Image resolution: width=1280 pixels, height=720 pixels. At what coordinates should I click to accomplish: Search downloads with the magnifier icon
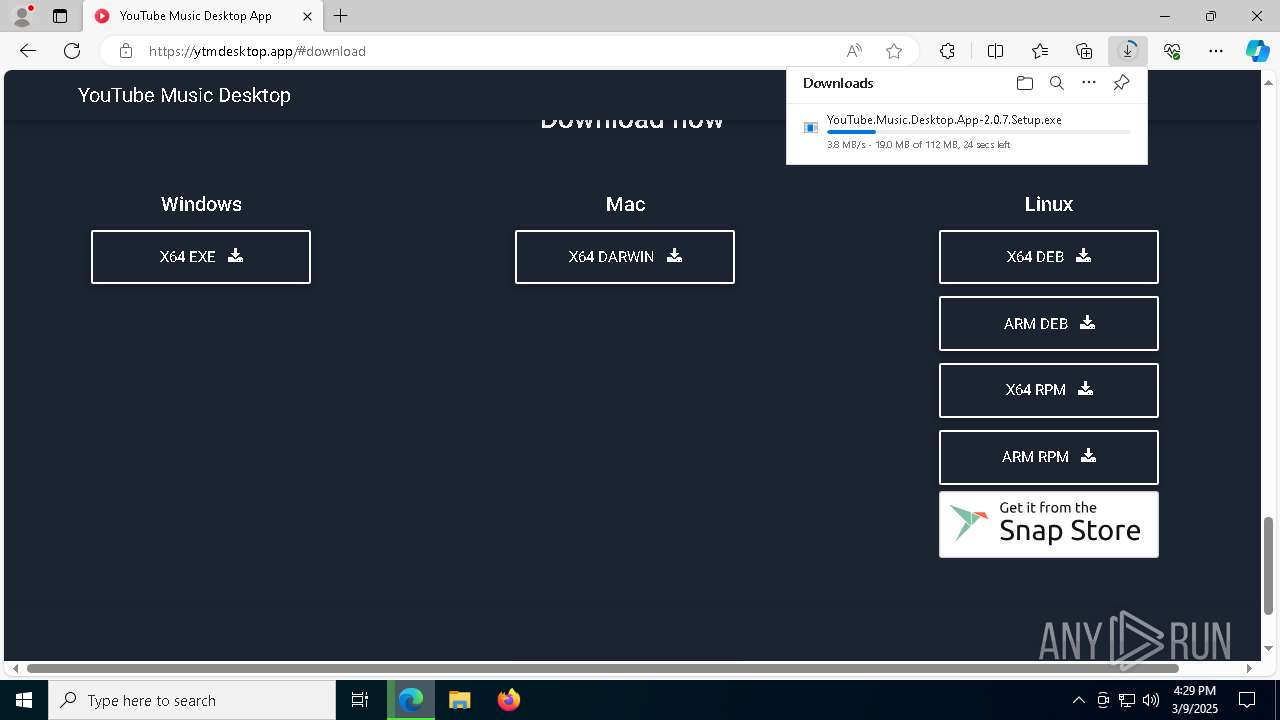click(x=1056, y=83)
